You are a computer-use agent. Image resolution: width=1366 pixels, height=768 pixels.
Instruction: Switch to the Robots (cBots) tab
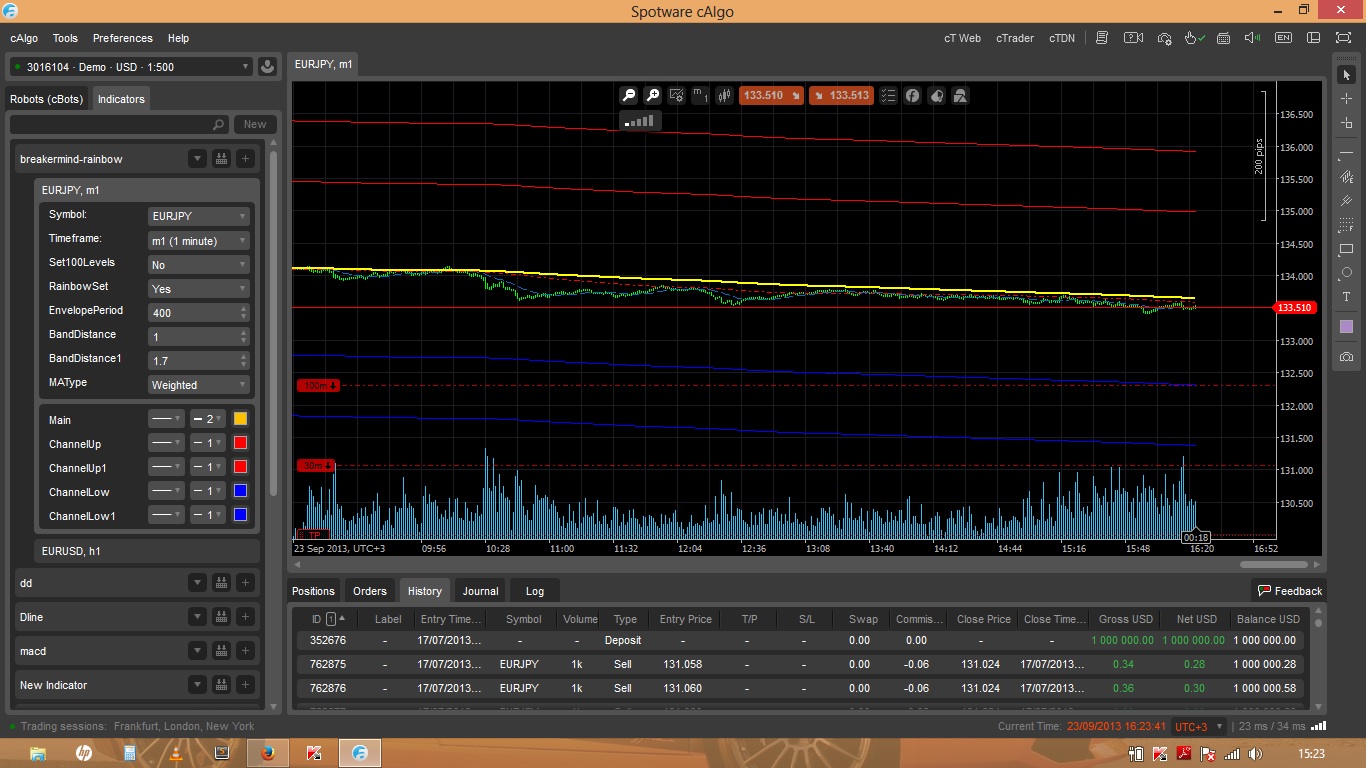(48, 99)
